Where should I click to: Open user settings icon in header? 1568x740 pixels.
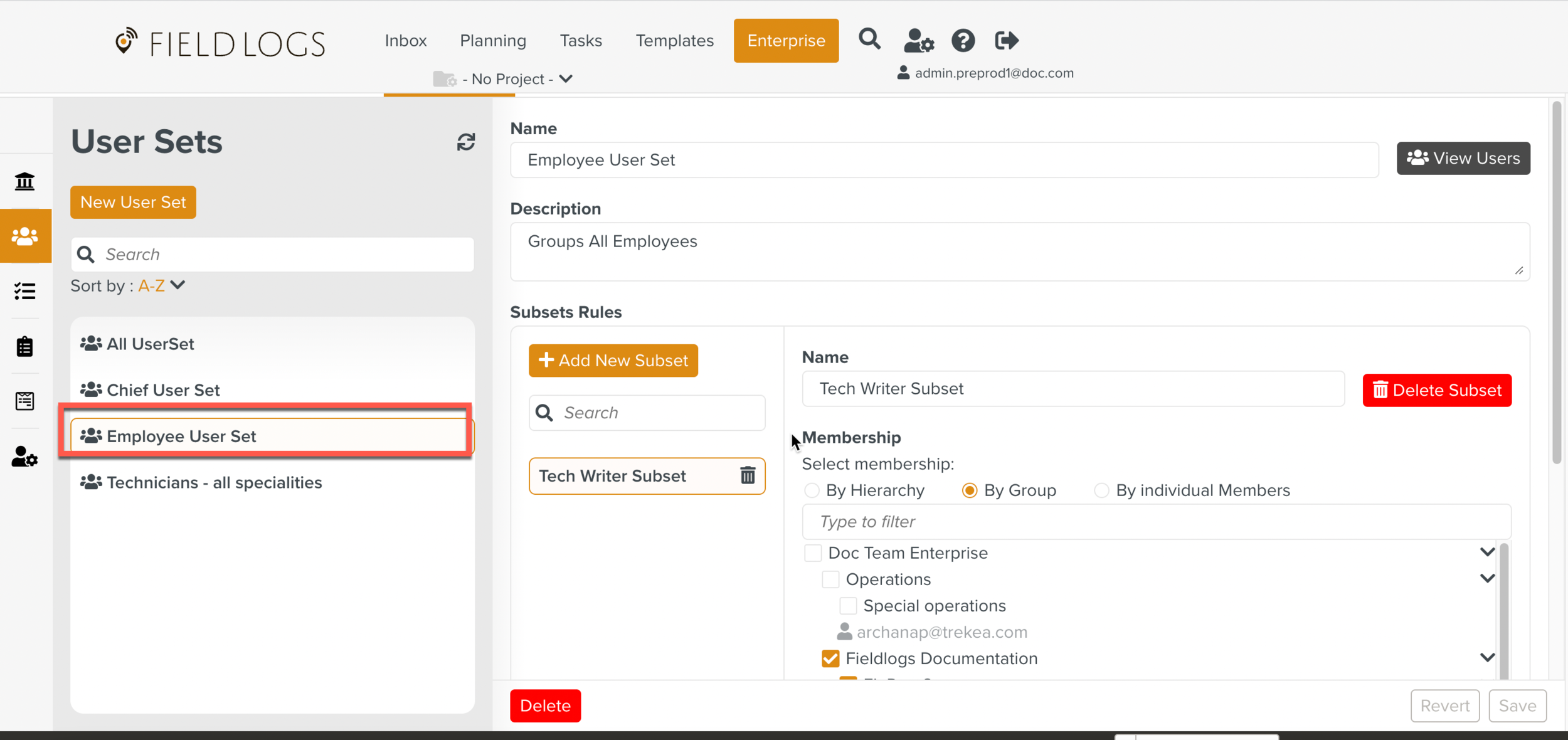pos(918,41)
